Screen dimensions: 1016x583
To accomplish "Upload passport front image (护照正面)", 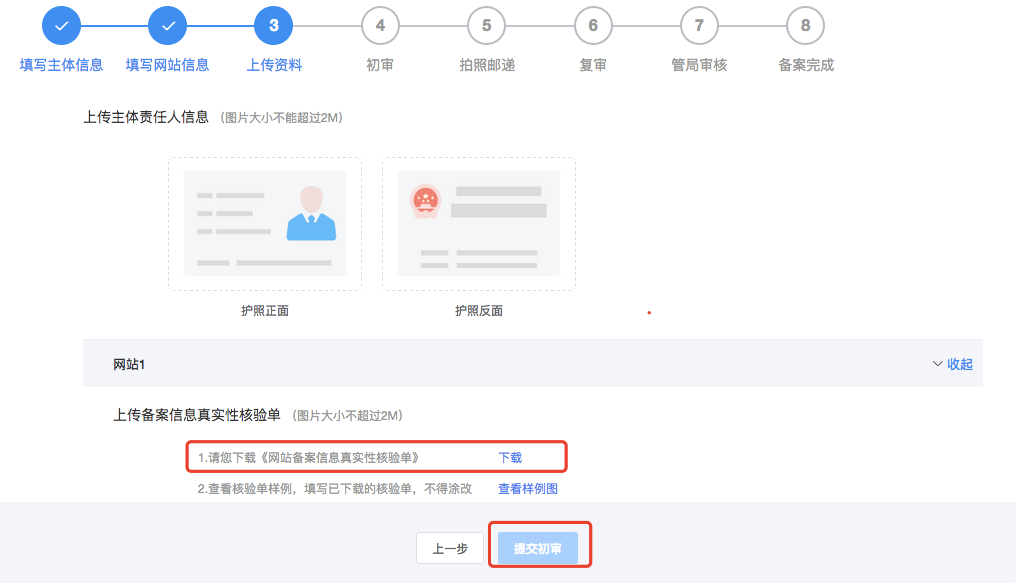I will (265, 224).
